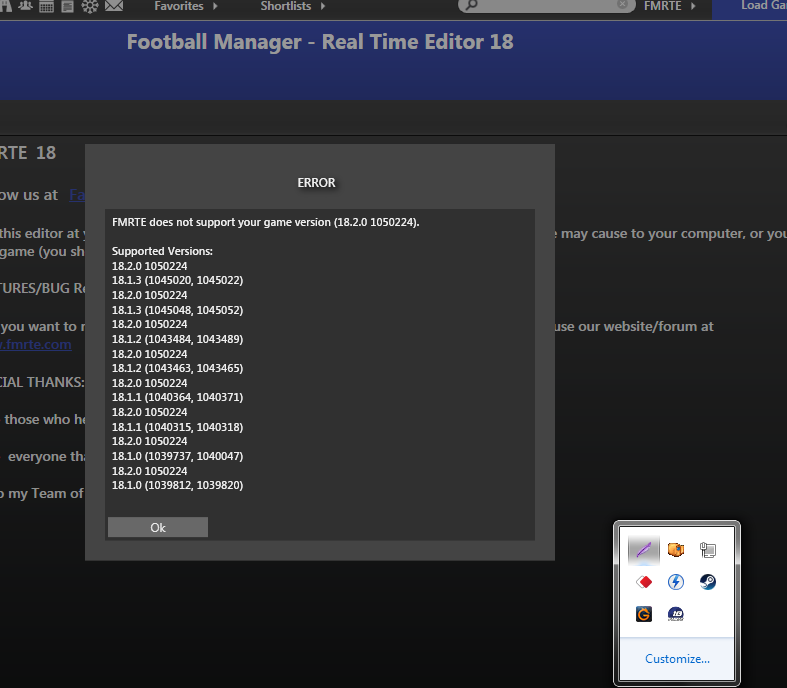This screenshot has height=688, width=787.
Task: Open the snowflake freezer icon
Action: [x=90, y=7]
